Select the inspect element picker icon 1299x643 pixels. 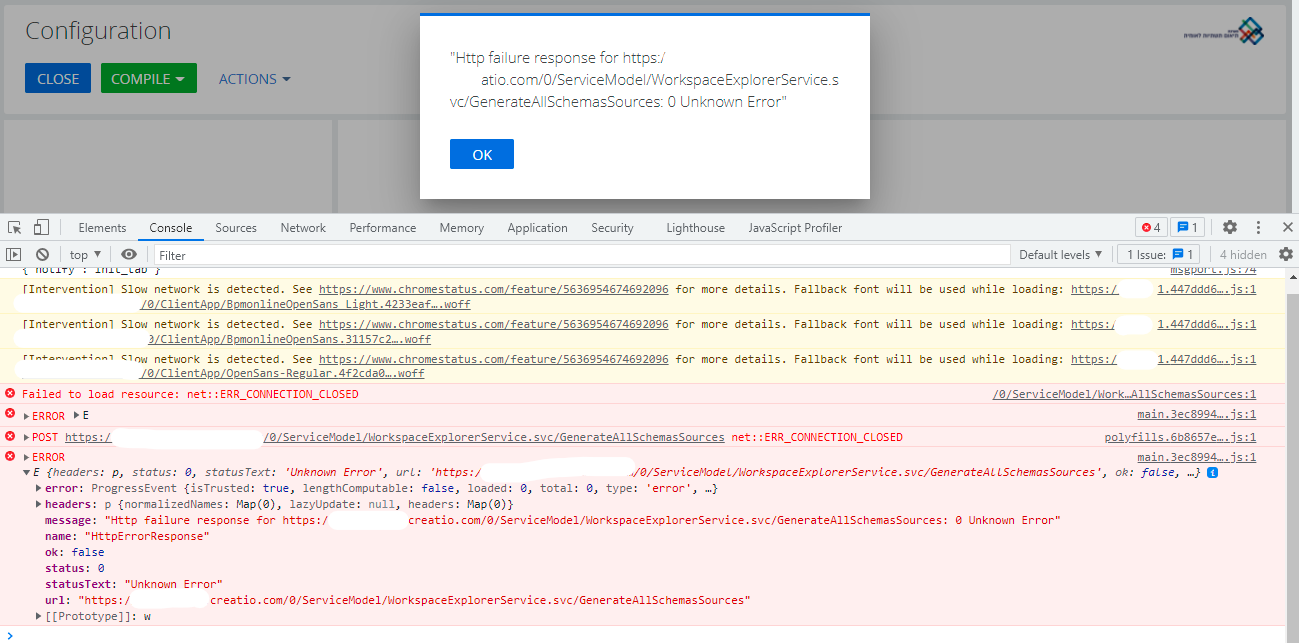15,227
